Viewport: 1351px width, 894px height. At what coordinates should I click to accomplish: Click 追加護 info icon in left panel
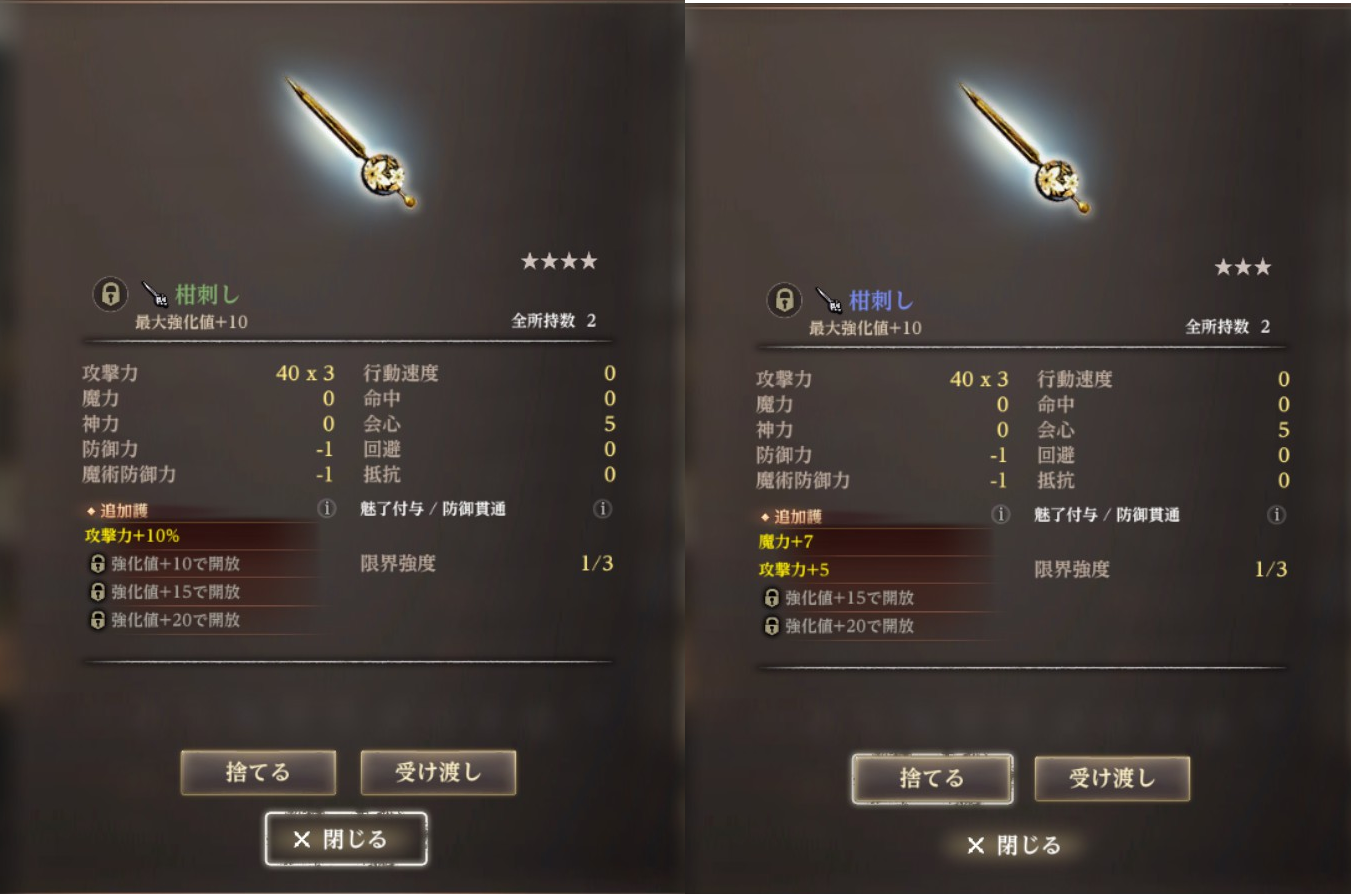(x=326, y=508)
